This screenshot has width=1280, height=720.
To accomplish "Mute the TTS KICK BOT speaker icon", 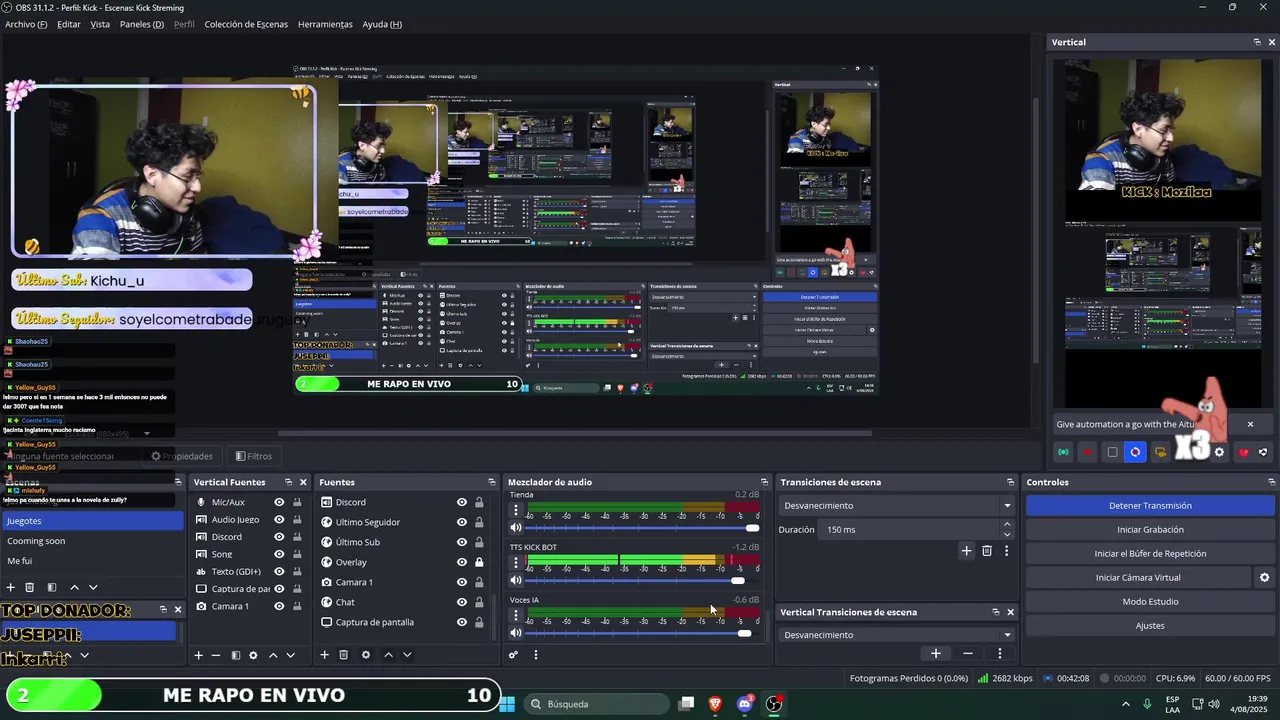I will point(516,580).
